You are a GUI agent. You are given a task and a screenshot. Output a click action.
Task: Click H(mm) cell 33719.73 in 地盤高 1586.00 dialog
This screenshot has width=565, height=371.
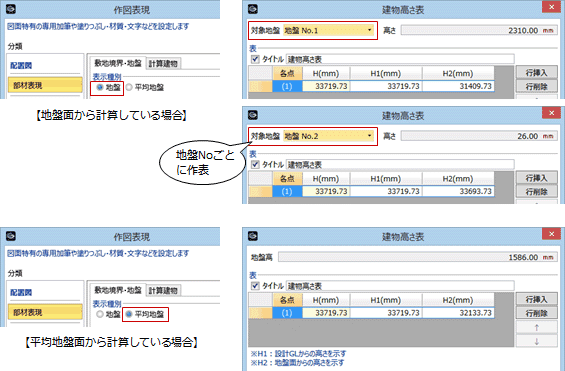[x=326, y=313]
